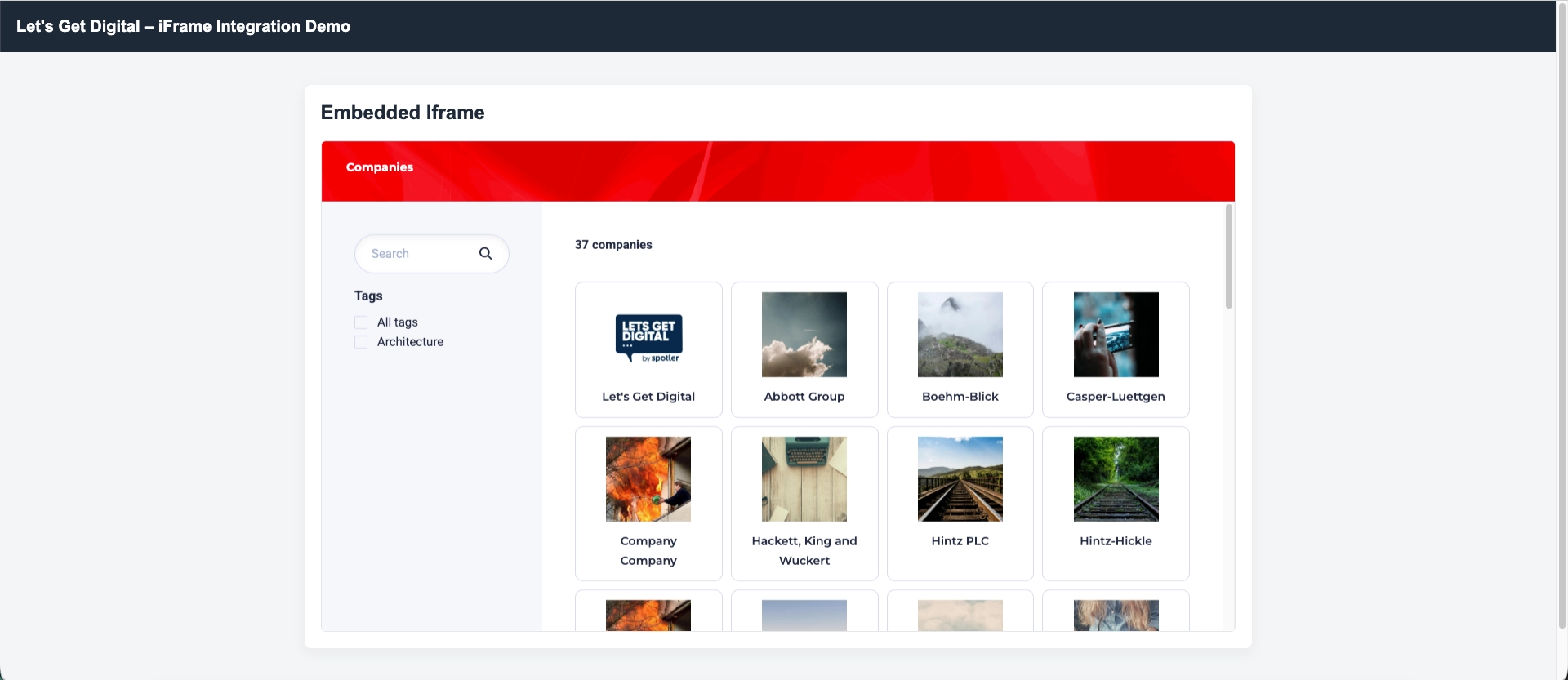Open the Company Company fire image

point(648,479)
